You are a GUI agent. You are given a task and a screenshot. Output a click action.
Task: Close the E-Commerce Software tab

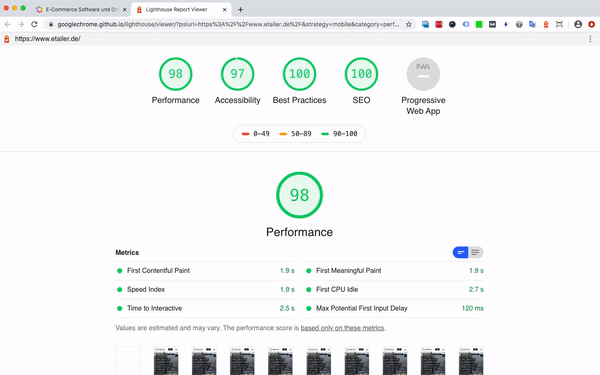tap(124, 10)
